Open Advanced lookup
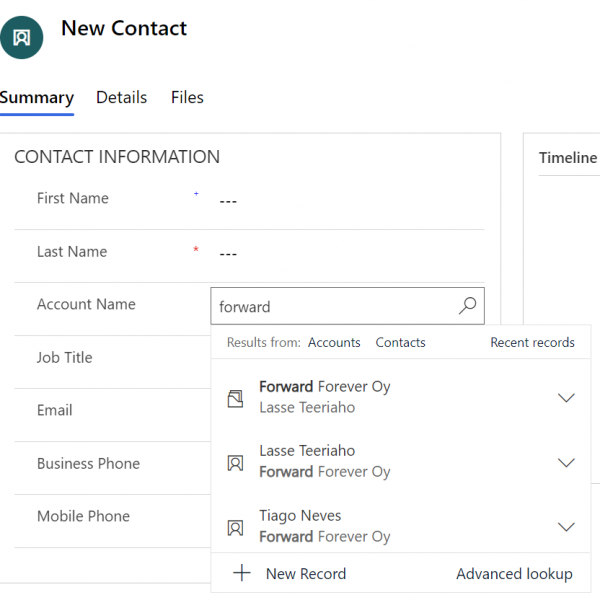Image resolution: width=600 pixels, height=600 pixels. [x=514, y=574]
